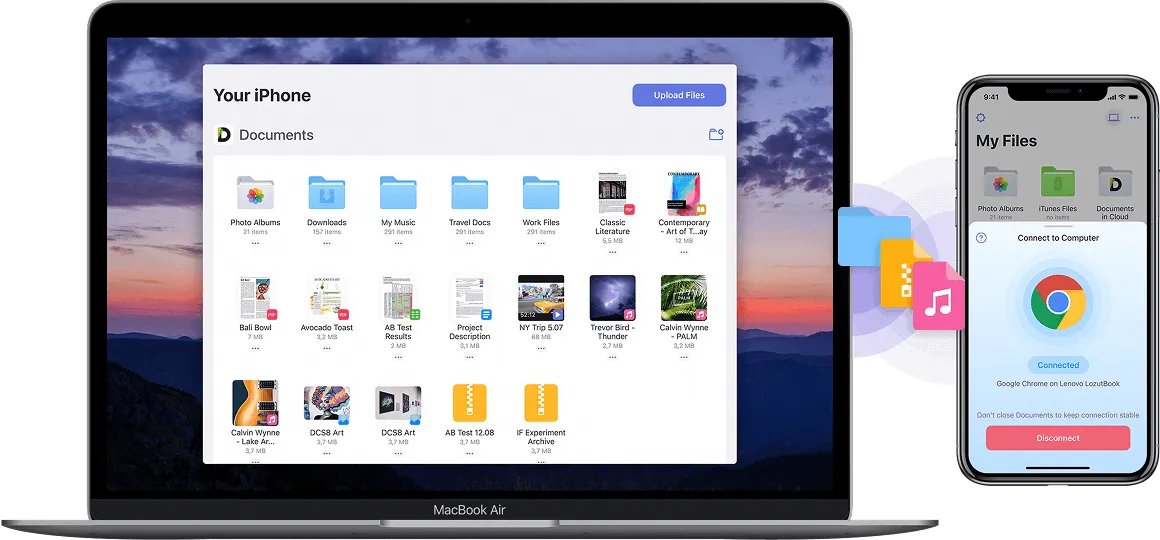Open the Avocado Toast PDF file
The image size is (1160, 540).
click(327, 298)
